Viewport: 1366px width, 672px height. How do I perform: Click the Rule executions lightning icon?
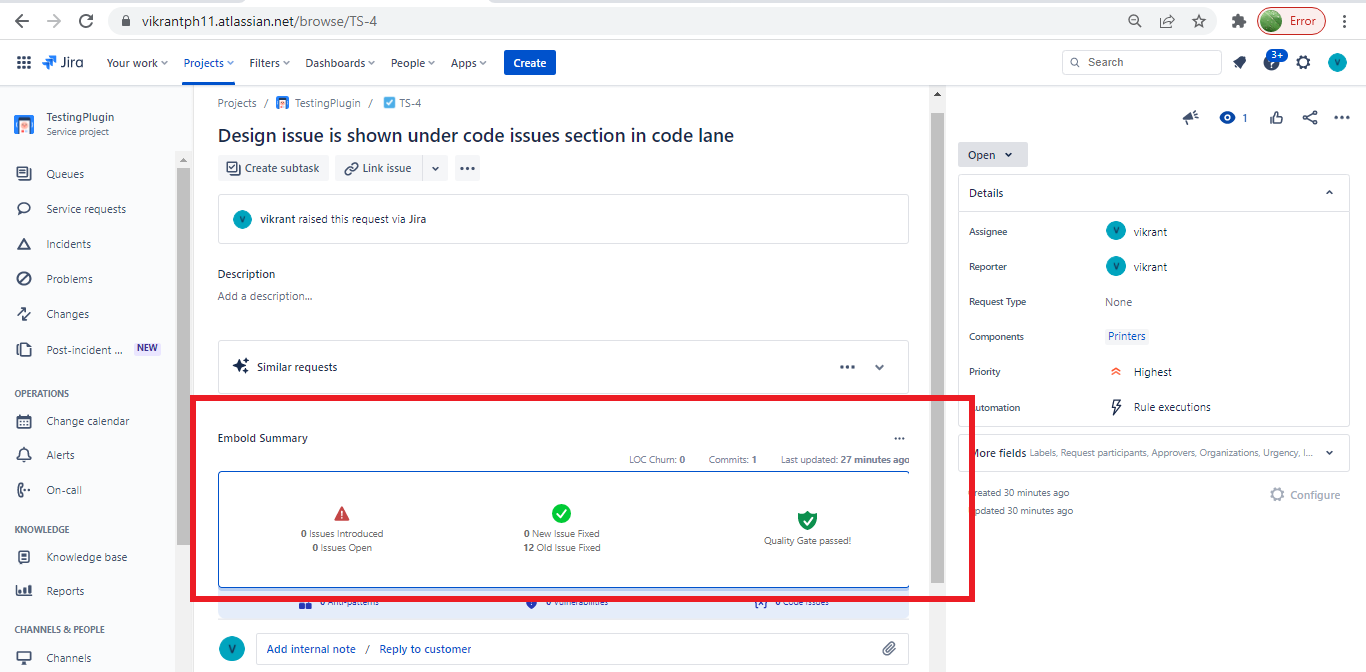coord(1116,407)
